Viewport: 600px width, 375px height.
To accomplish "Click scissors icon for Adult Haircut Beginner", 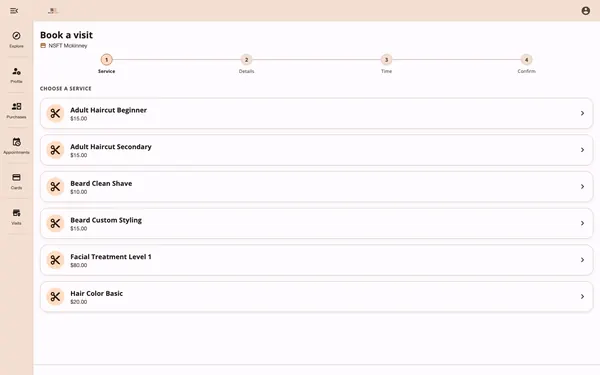I will point(55,113).
